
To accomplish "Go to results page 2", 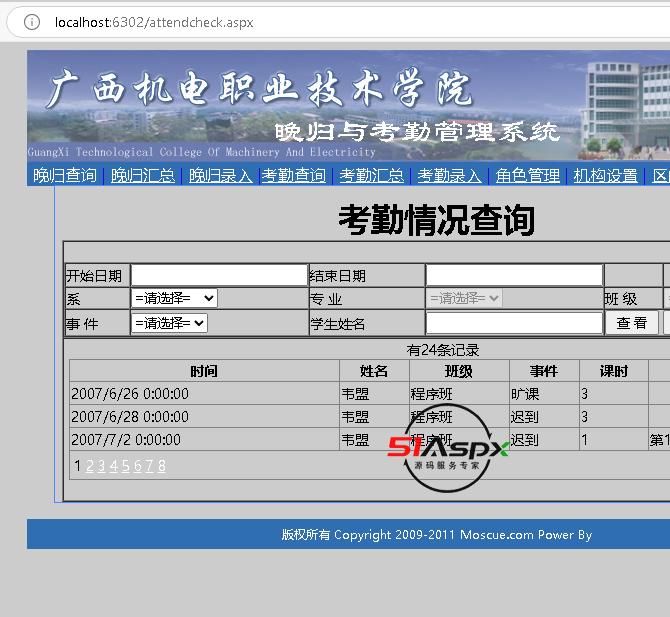I will tap(90, 466).
